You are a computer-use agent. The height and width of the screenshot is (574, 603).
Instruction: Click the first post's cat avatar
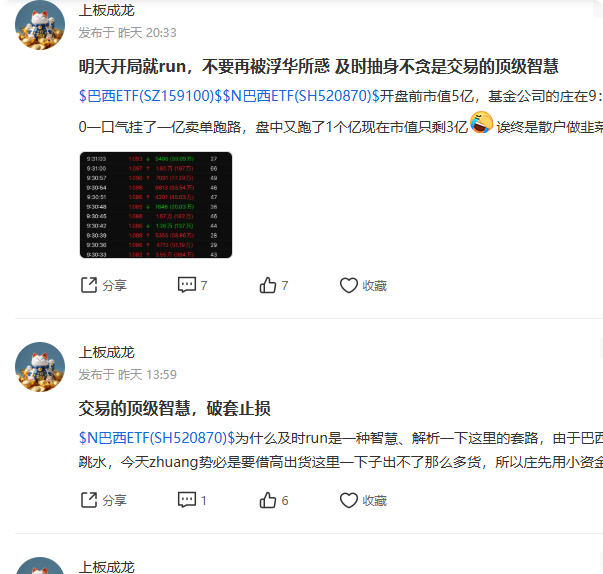[x=40, y=25]
